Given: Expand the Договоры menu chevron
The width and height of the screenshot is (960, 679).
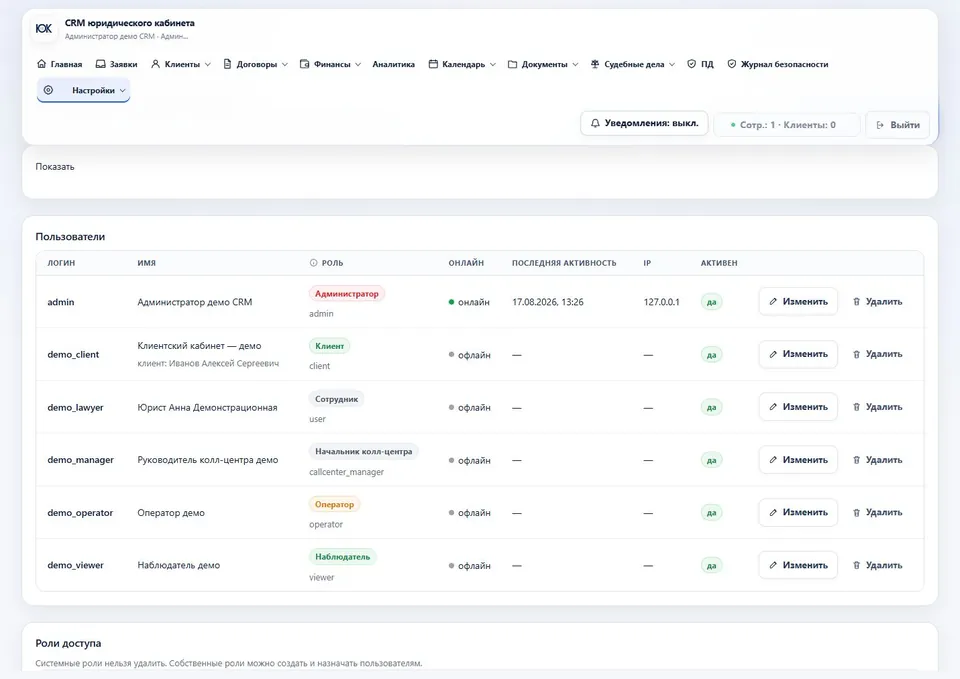Looking at the screenshot, I should pos(285,64).
